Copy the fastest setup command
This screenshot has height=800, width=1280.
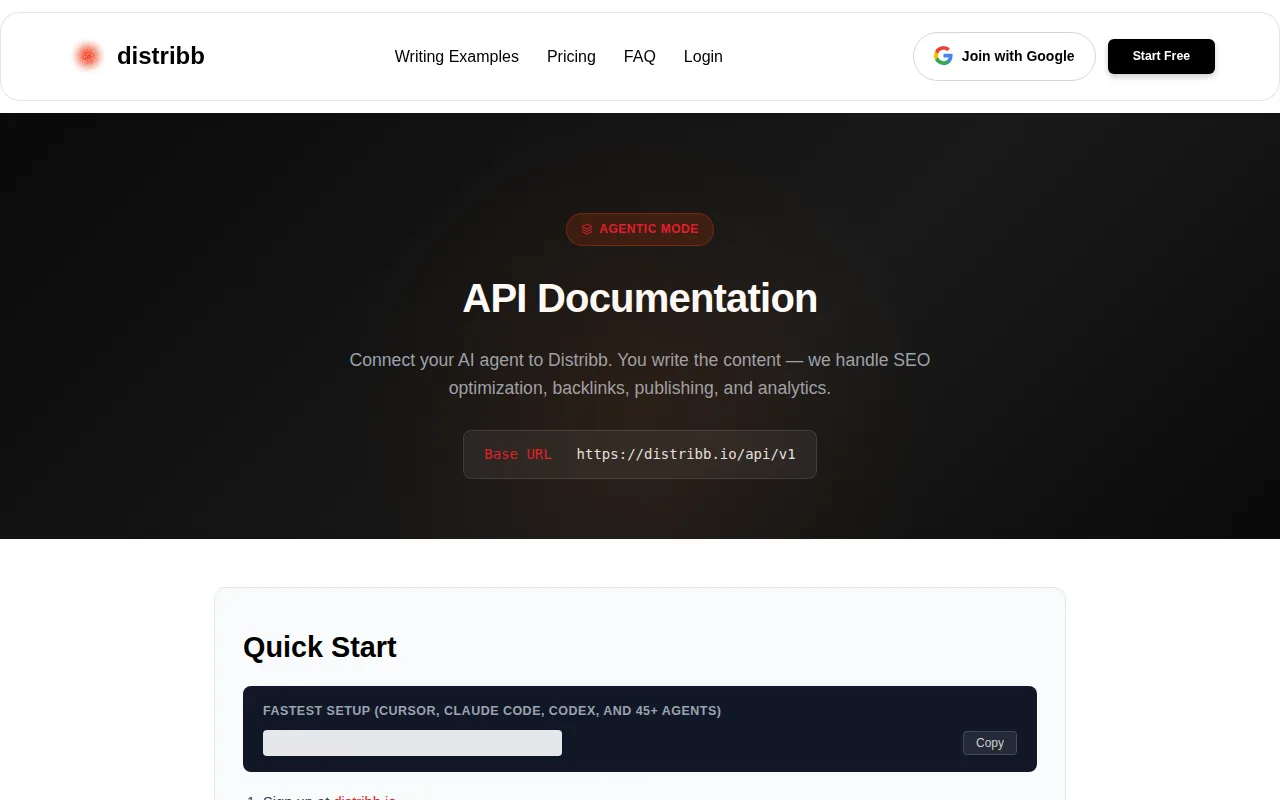coord(990,743)
